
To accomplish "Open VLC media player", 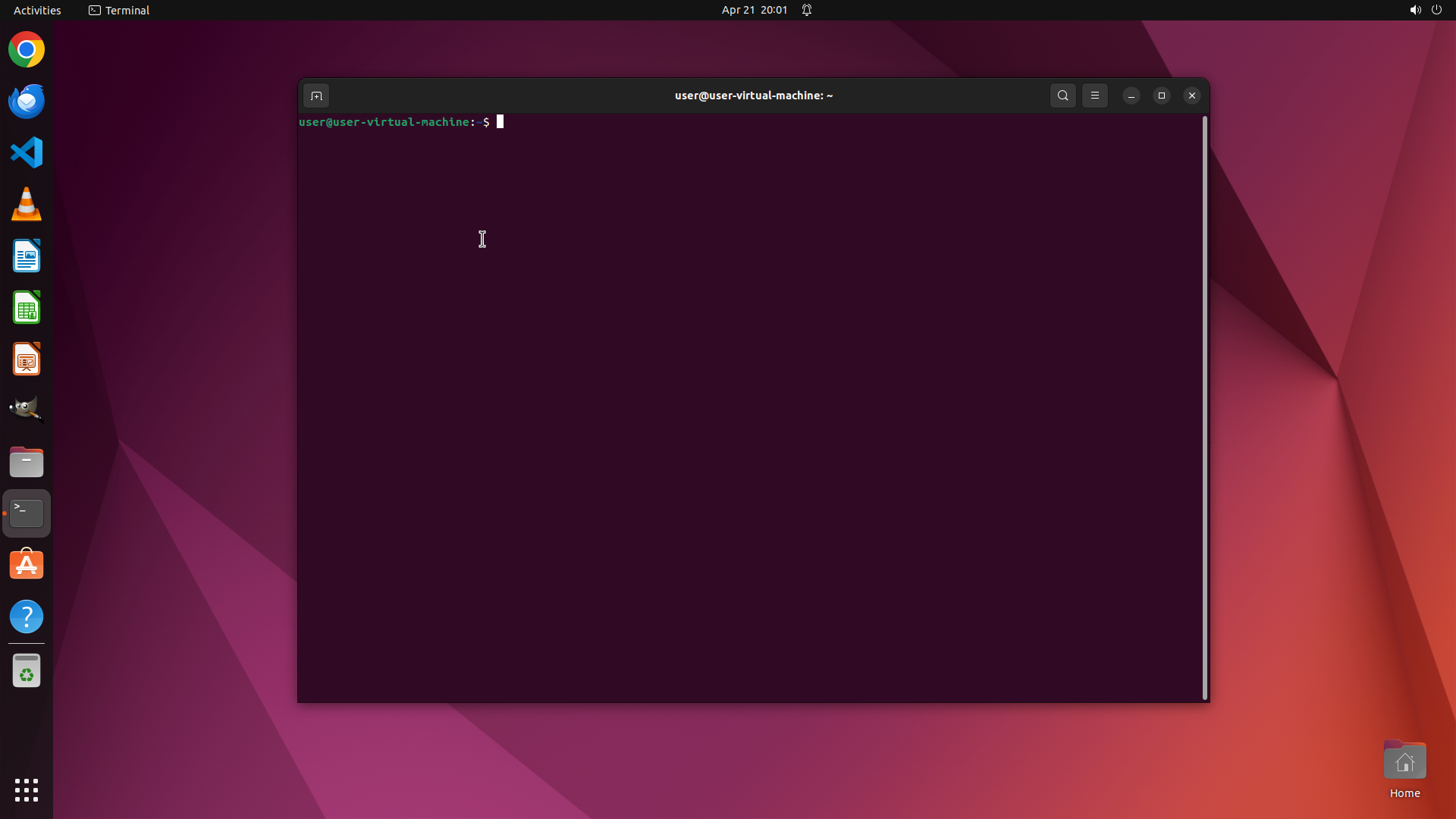I will tap(27, 204).
